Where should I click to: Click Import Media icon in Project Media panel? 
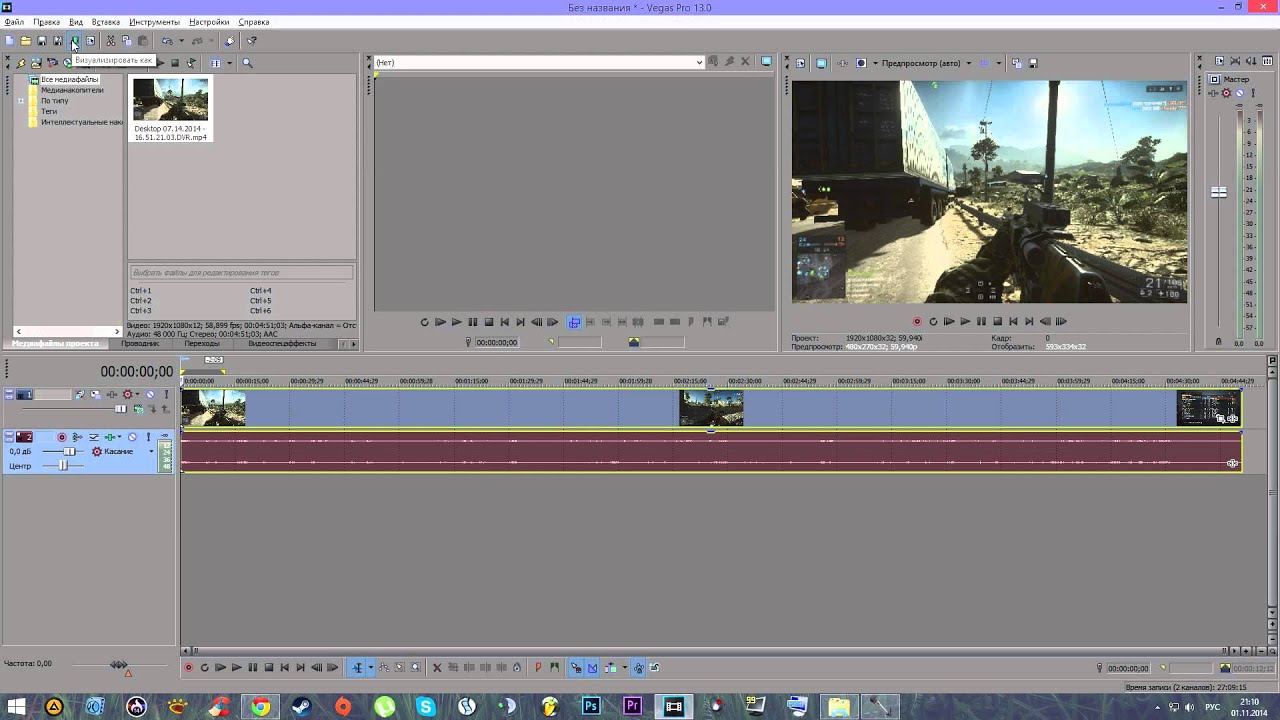[36, 63]
